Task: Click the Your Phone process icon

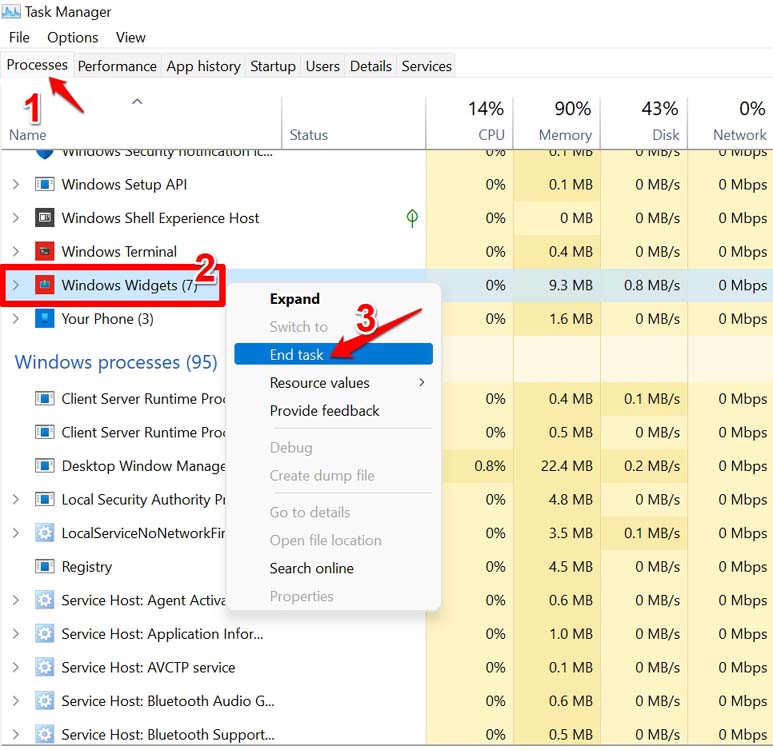Action: coord(44,319)
